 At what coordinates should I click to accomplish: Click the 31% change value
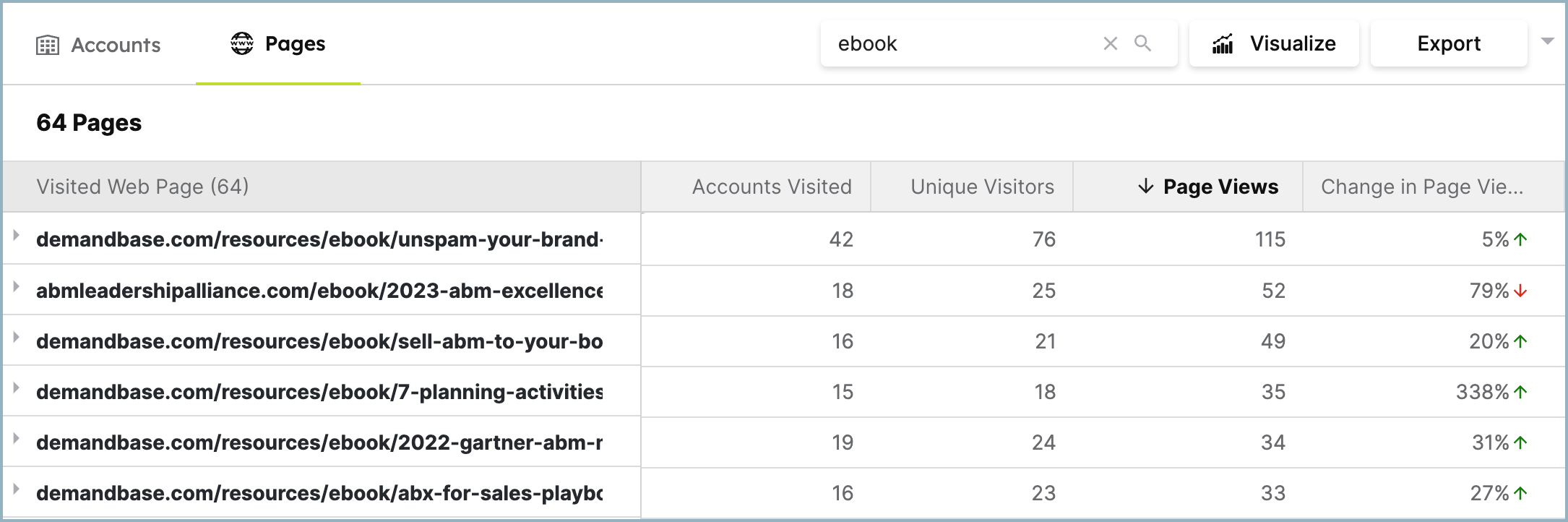click(1491, 442)
